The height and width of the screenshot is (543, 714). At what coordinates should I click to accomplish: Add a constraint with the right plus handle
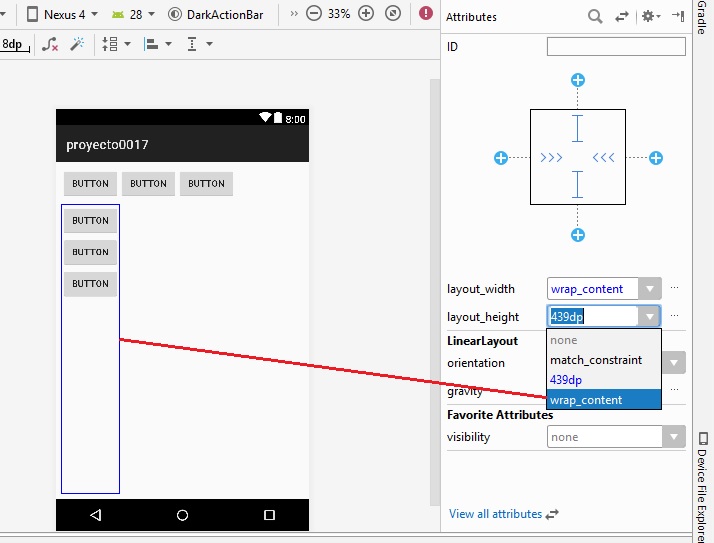(656, 158)
